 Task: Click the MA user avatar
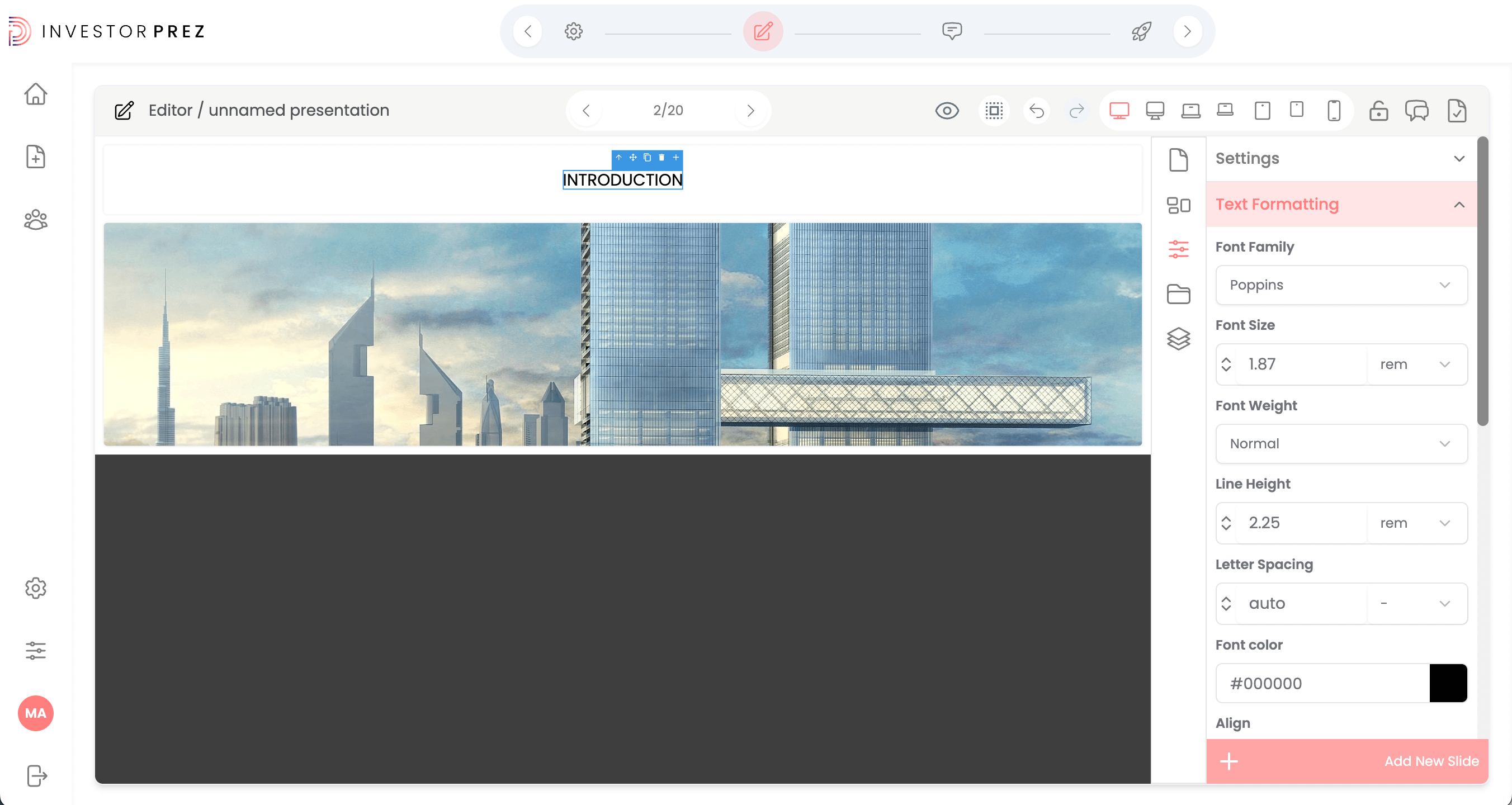pos(36,713)
